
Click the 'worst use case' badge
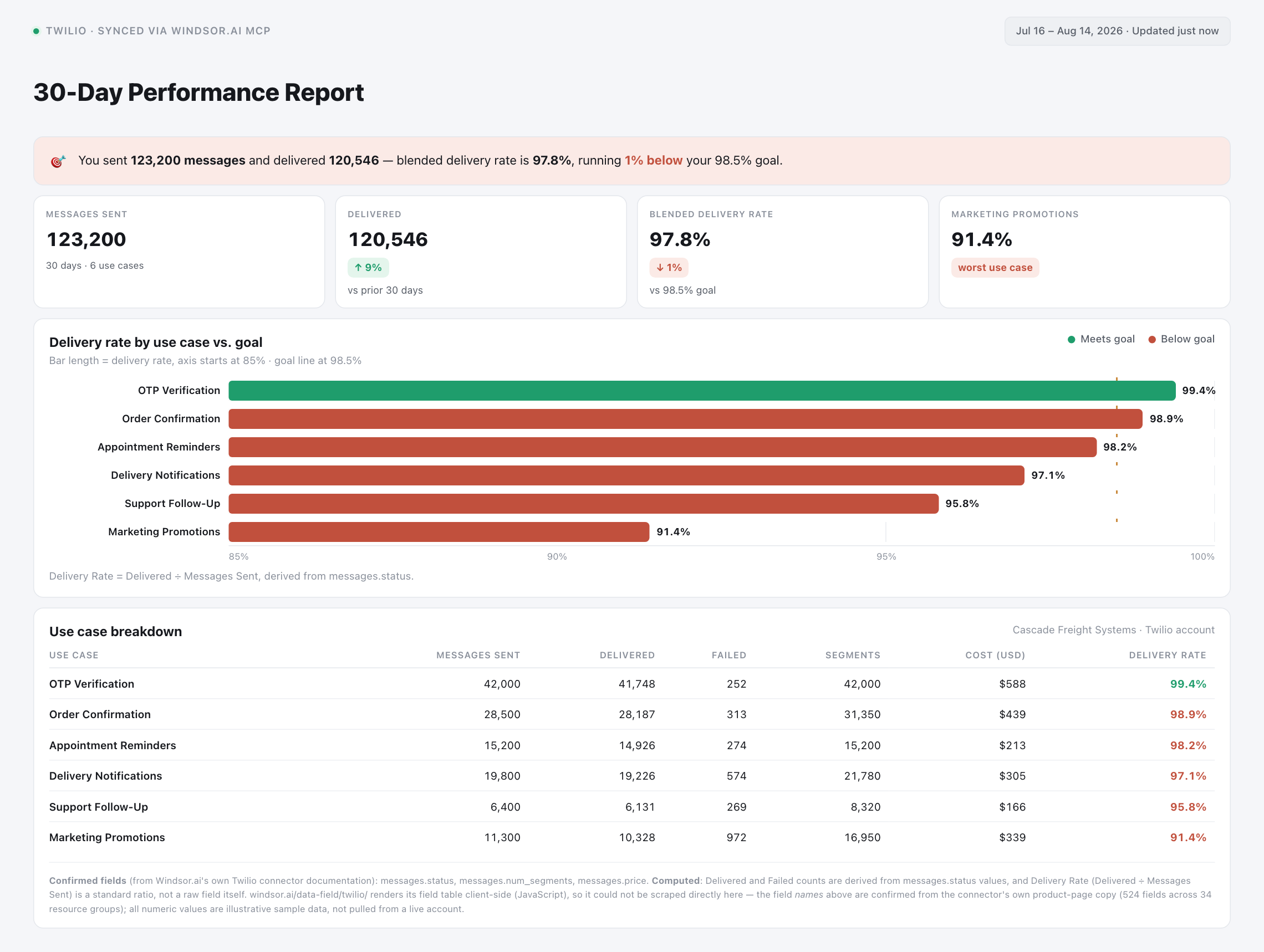click(995, 267)
